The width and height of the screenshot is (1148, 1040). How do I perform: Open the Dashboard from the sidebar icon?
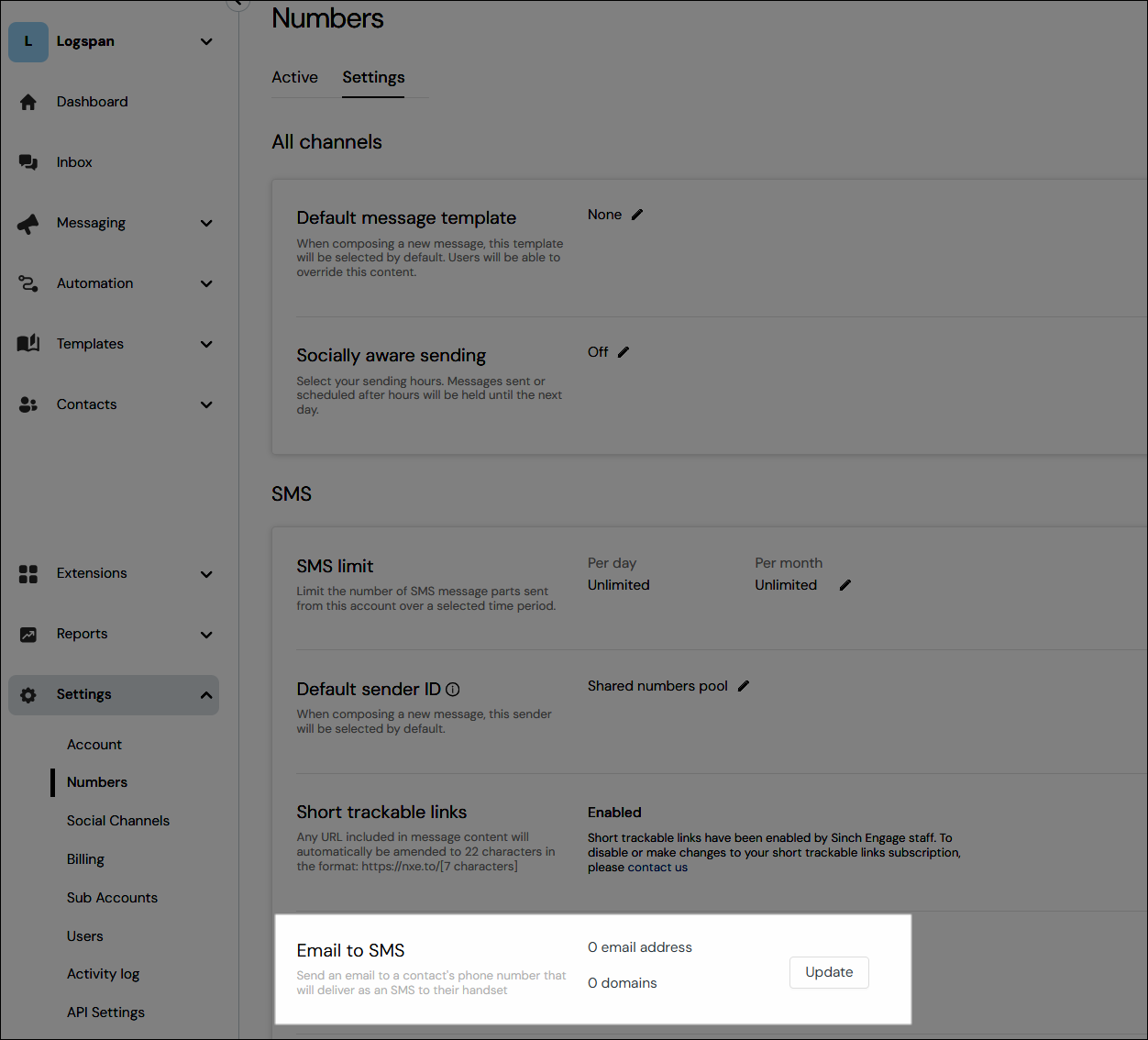[28, 101]
